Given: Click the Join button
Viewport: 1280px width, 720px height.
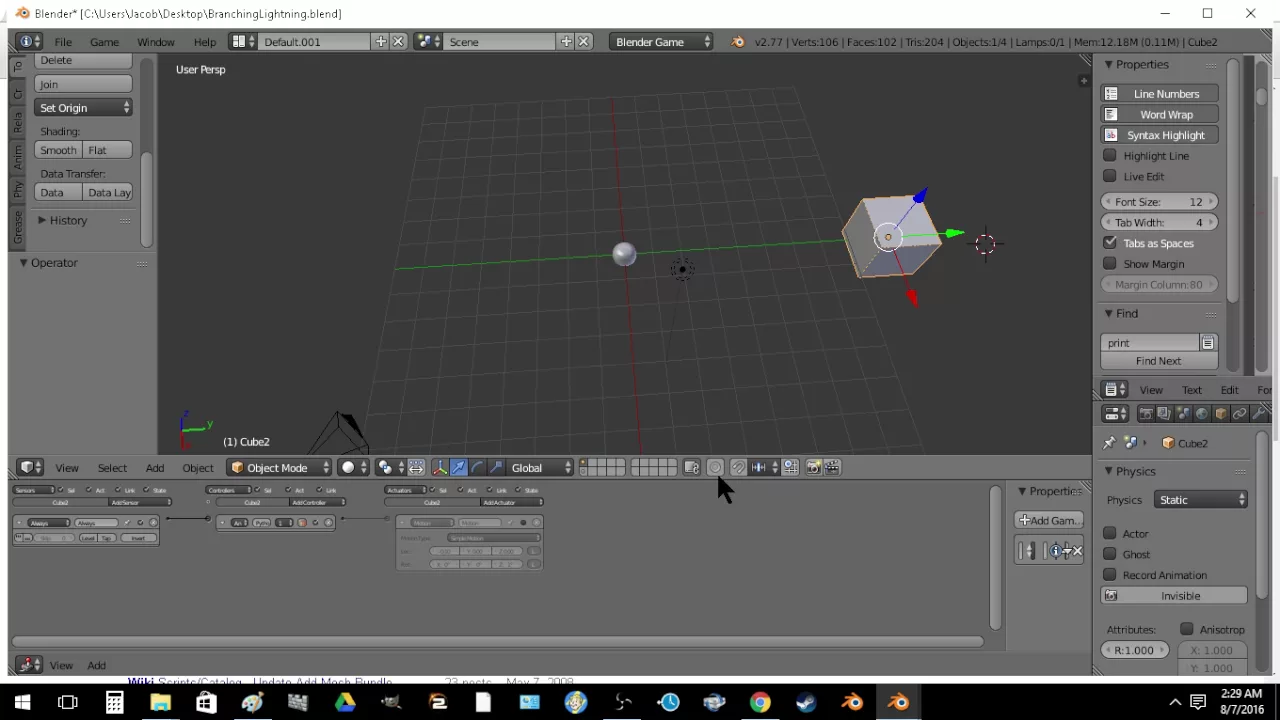Looking at the screenshot, I should pos(84,84).
